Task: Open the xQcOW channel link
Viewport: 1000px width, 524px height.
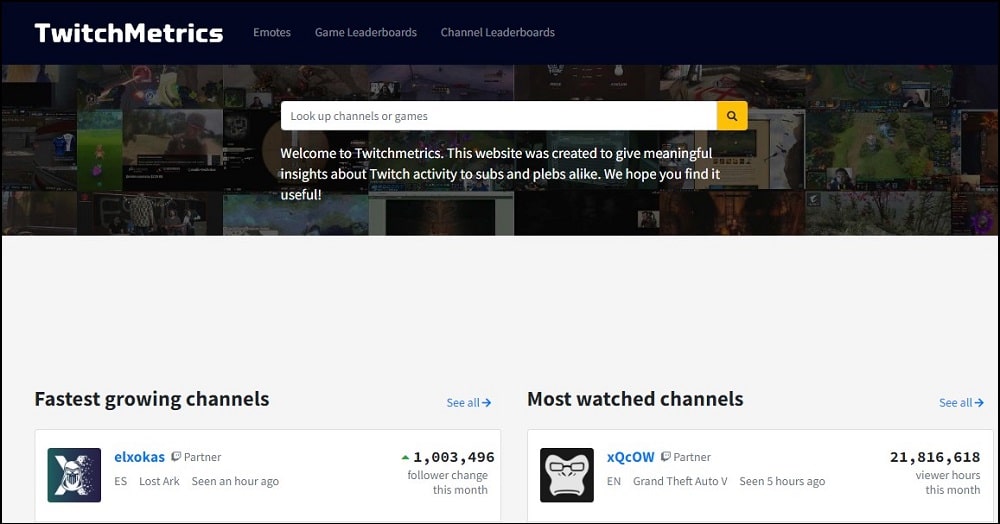Action: coord(631,457)
